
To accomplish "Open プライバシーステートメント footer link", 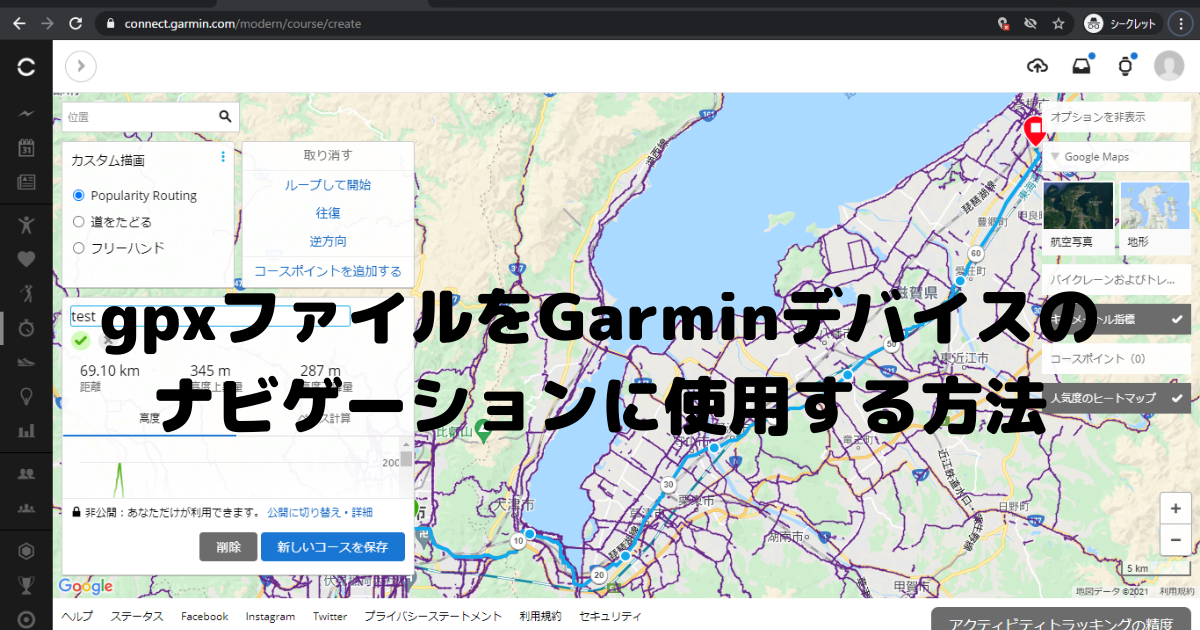I will [433, 616].
